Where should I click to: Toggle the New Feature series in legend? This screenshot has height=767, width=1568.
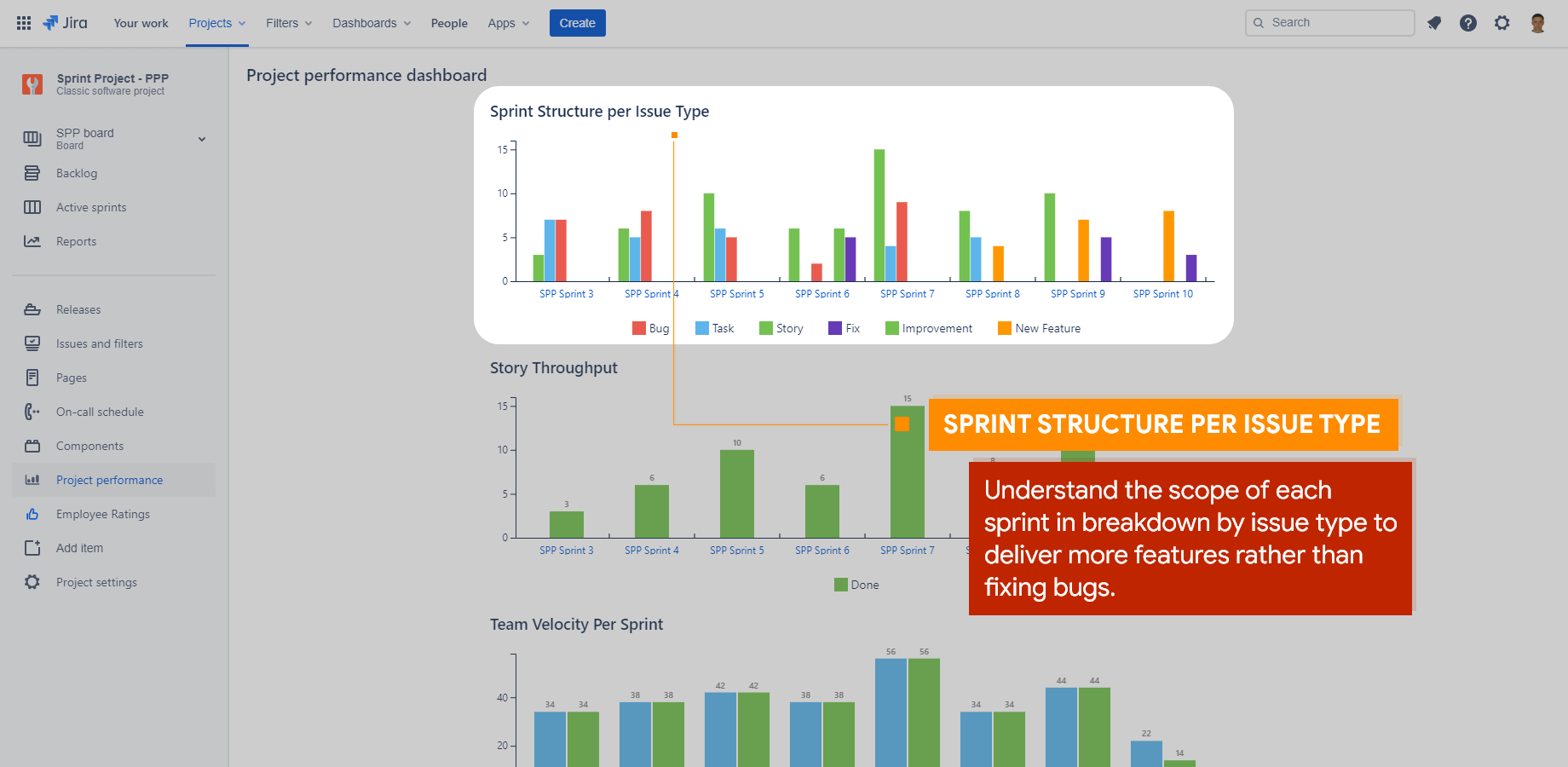(1040, 328)
